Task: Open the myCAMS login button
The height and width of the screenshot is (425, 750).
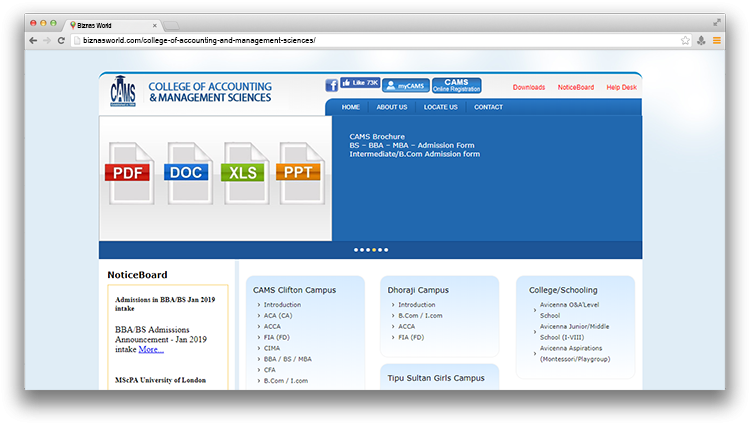Action: tap(406, 86)
